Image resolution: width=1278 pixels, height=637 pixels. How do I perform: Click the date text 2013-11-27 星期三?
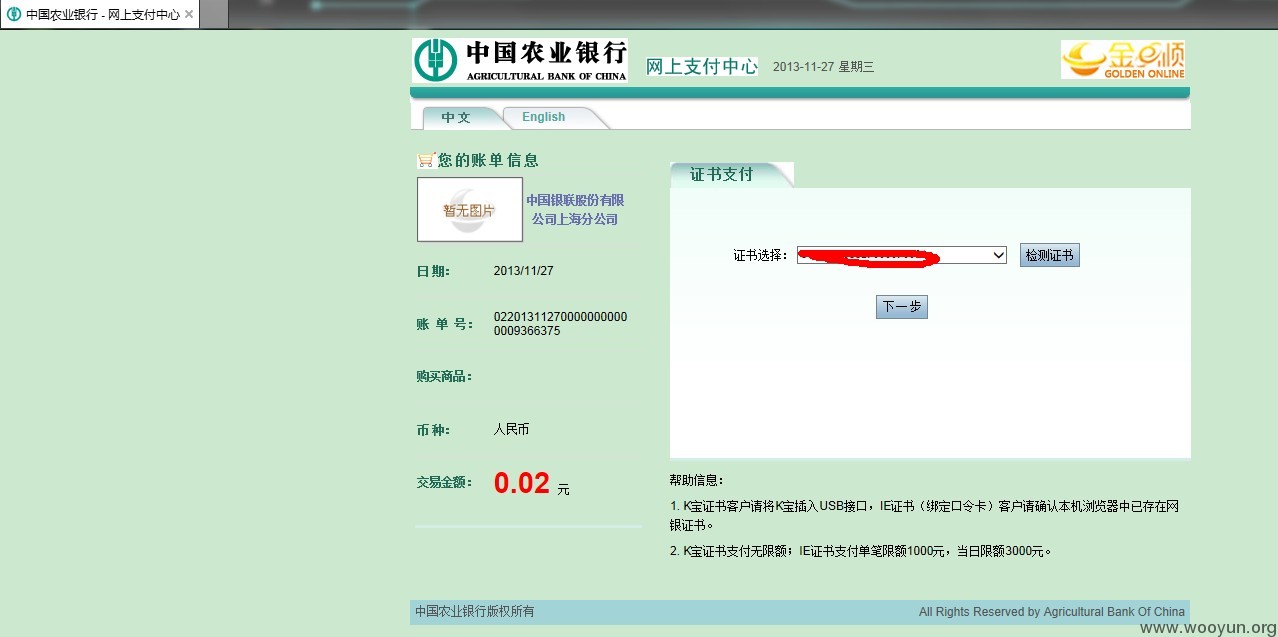[x=823, y=67]
